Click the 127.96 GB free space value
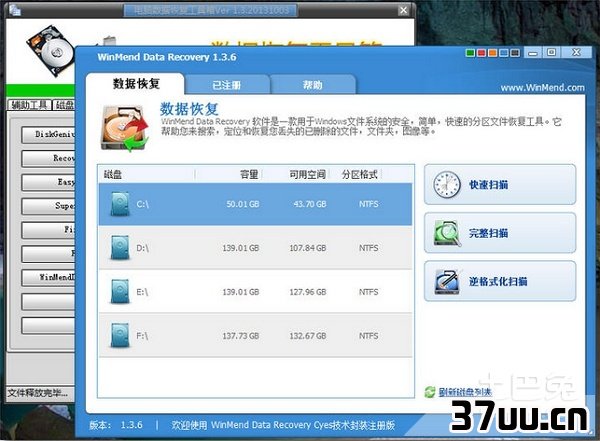The height and width of the screenshot is (441, 600). point(308,292)
